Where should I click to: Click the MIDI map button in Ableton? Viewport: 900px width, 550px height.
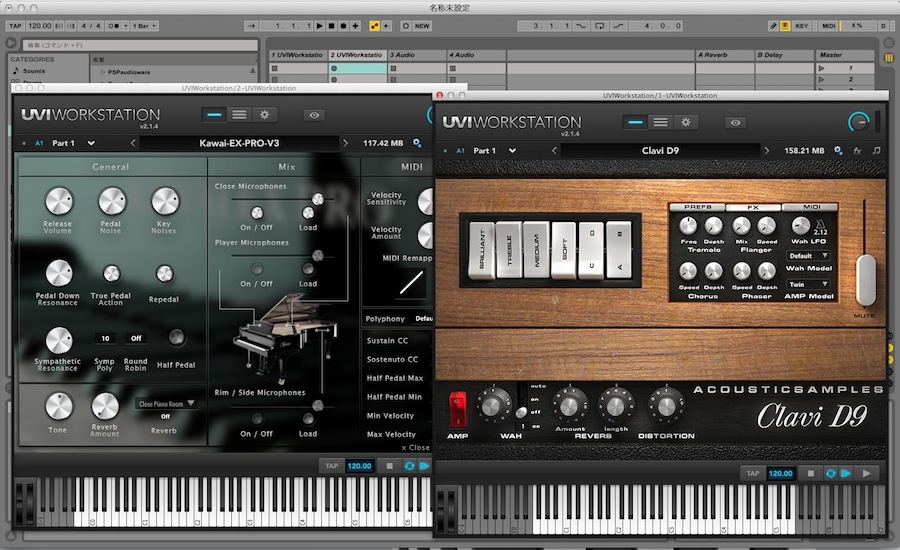pos(828,26)
